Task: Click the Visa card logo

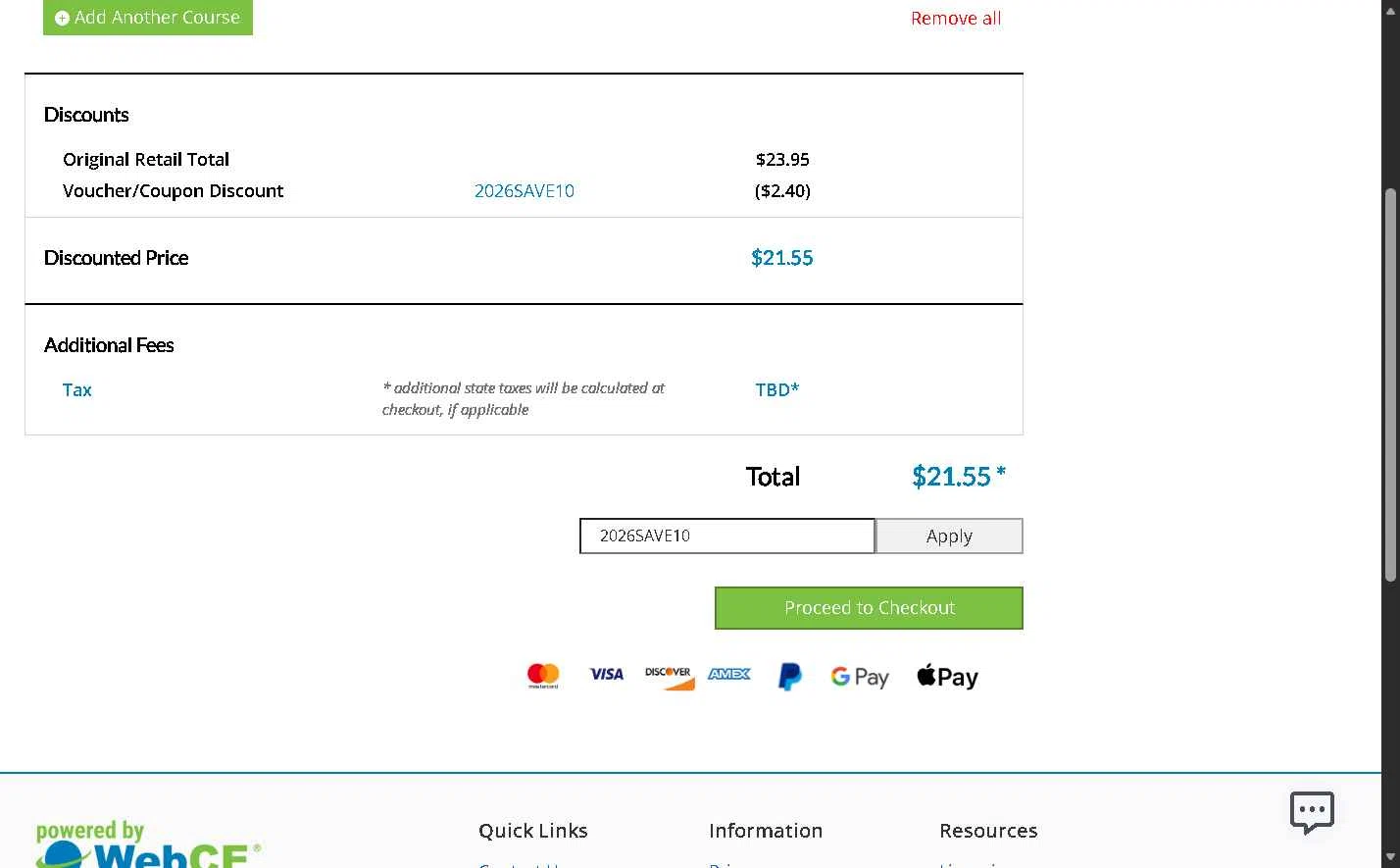Action: click(606, 674)
